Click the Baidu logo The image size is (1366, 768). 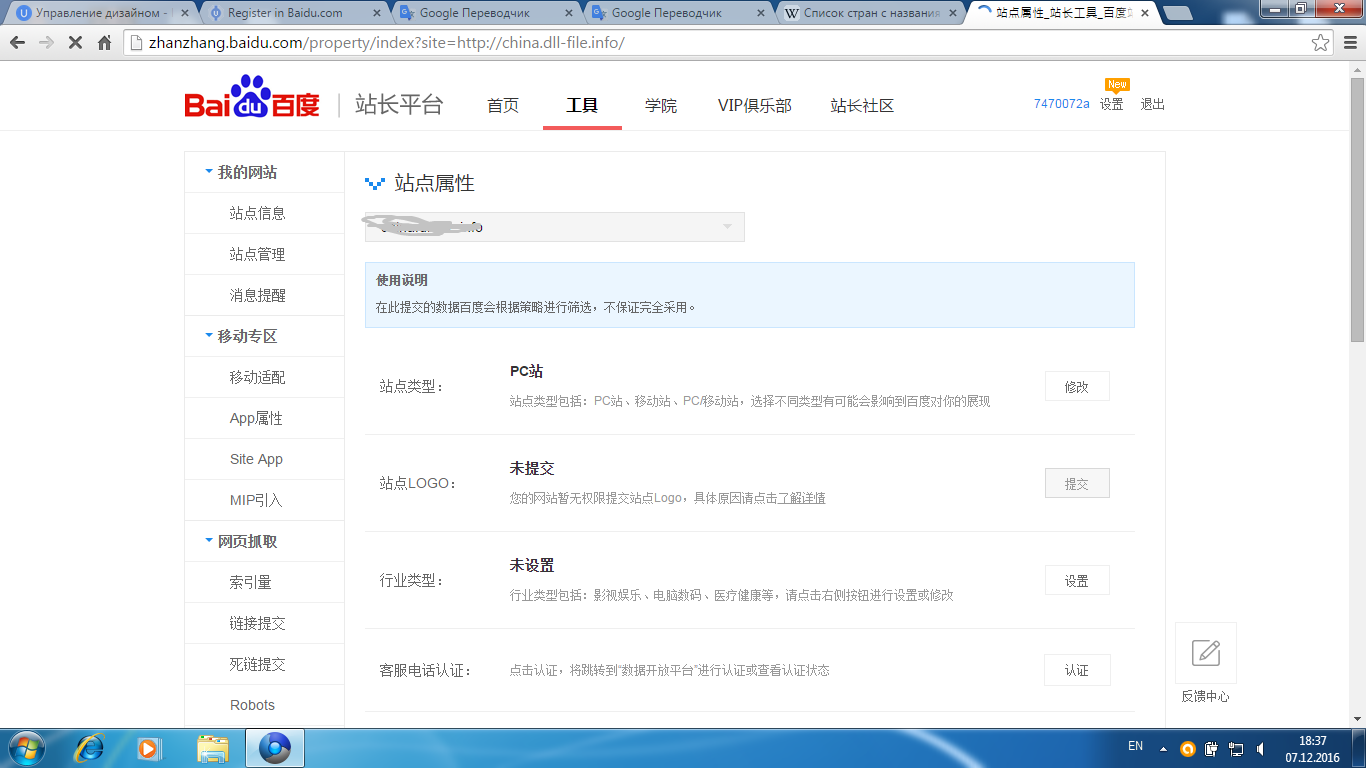[x=252, y=98]
